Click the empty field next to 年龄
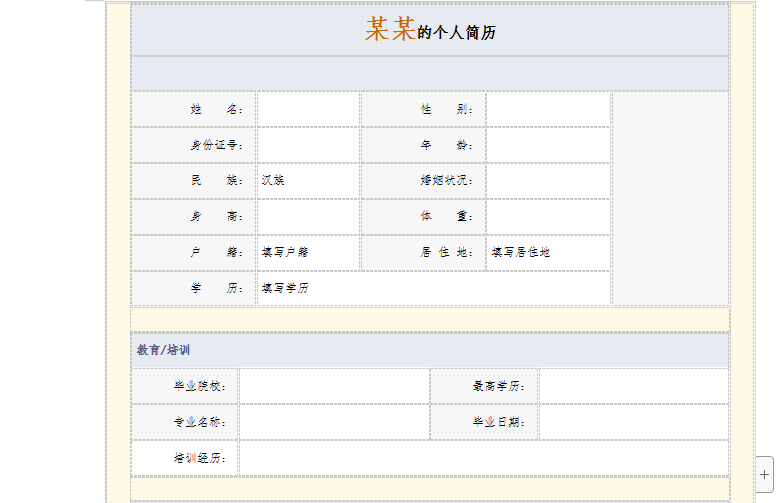The image size is (778, 503). tap(548, 145)
